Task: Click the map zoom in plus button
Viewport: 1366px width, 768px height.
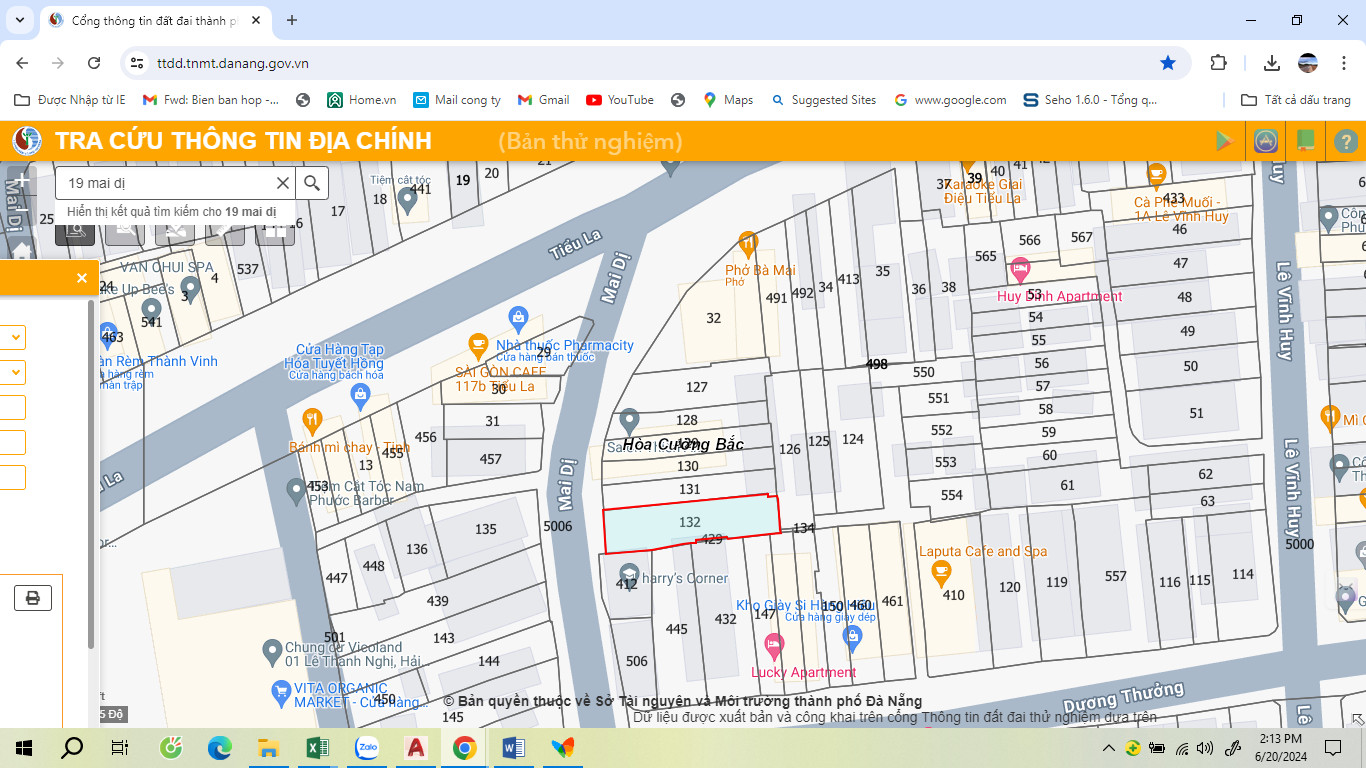Action: pyautogui.click(x=20, y=183)
